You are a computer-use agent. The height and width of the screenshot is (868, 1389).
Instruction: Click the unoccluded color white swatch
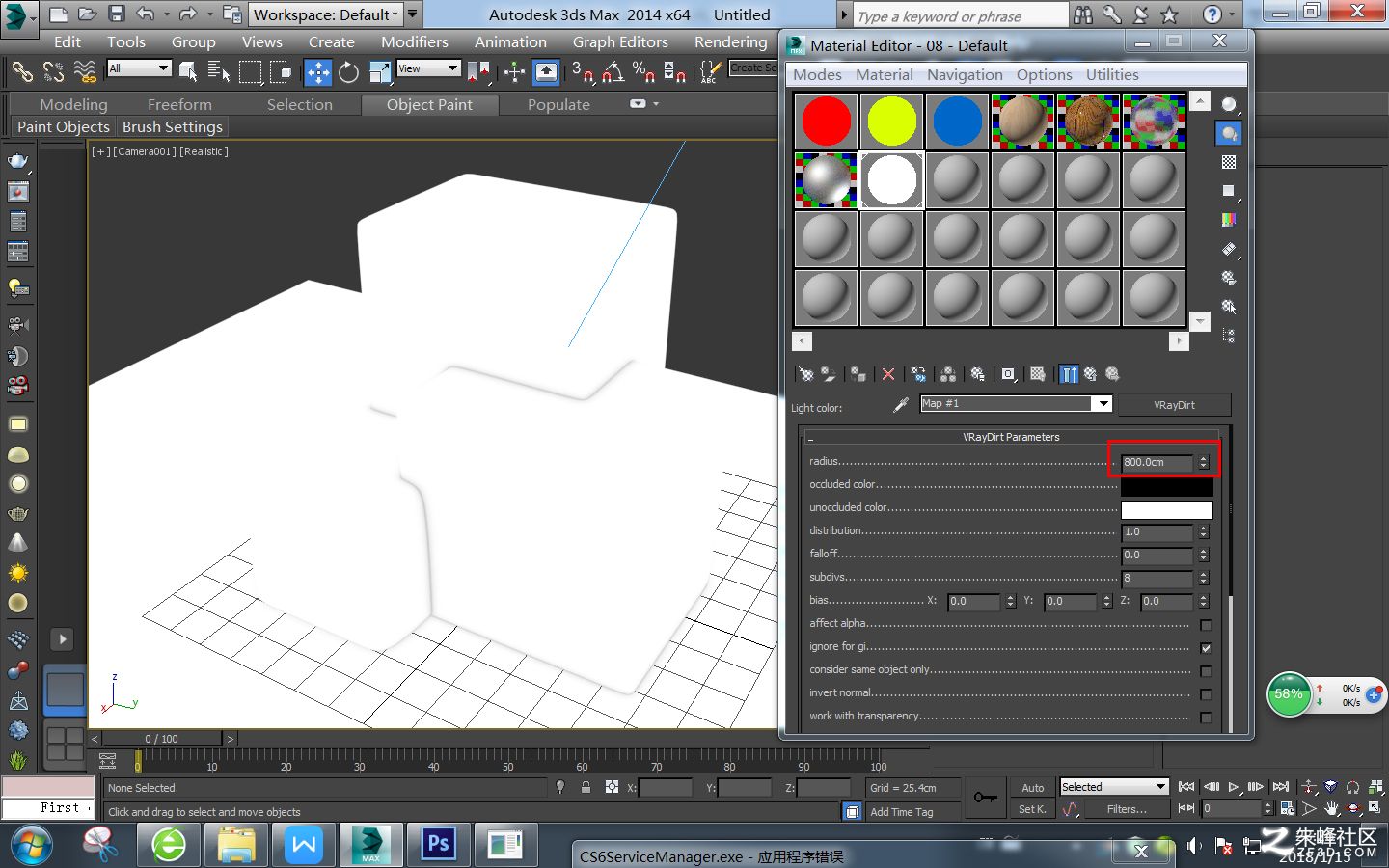1166,510
